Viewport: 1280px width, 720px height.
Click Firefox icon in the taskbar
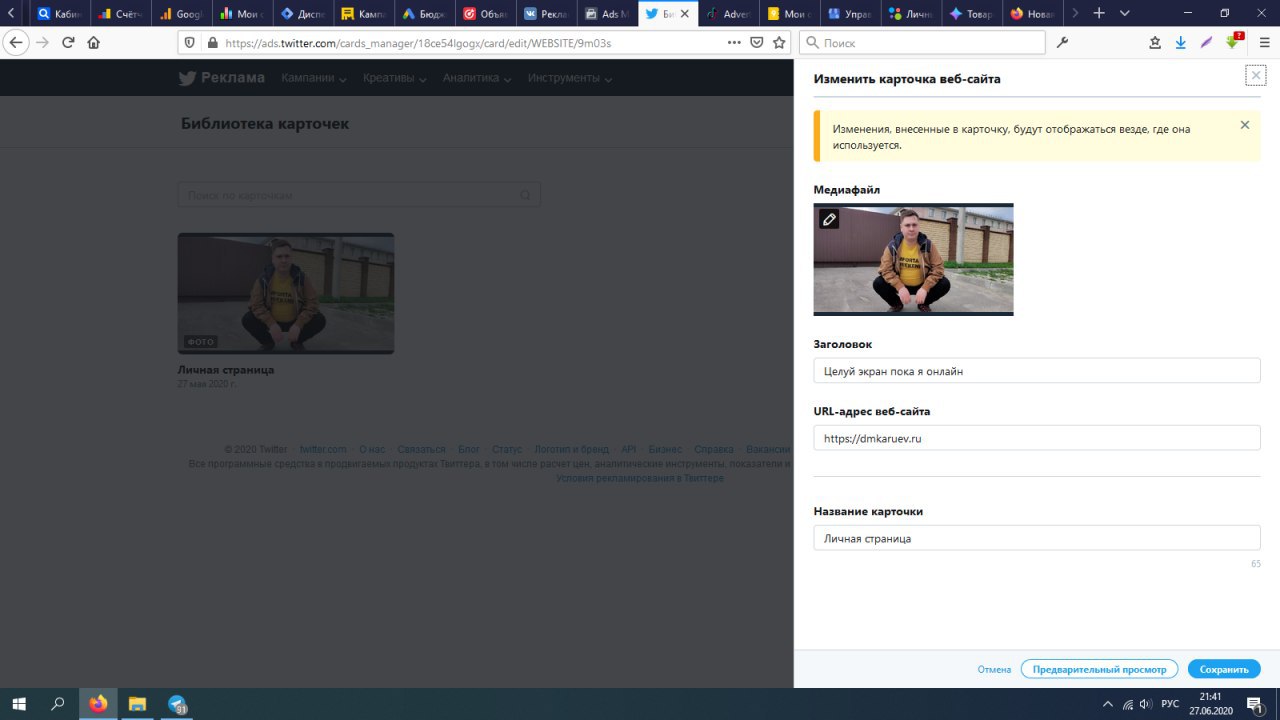(x=98, y=704)
